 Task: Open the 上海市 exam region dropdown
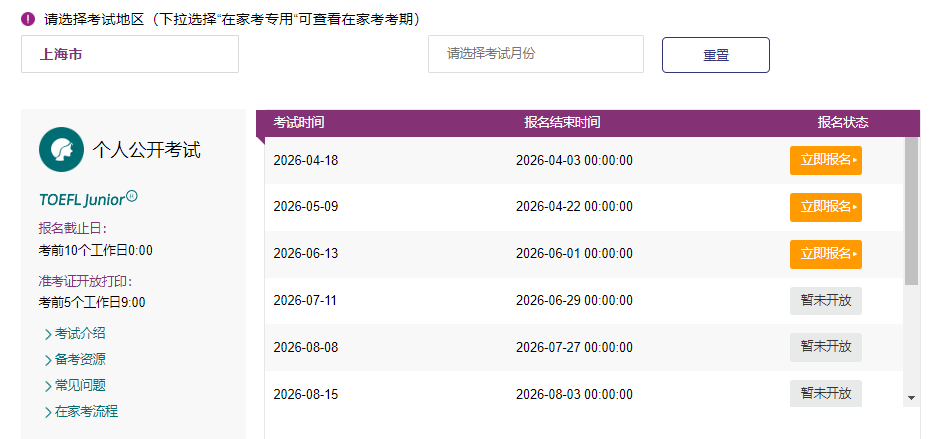coord(130,54)
